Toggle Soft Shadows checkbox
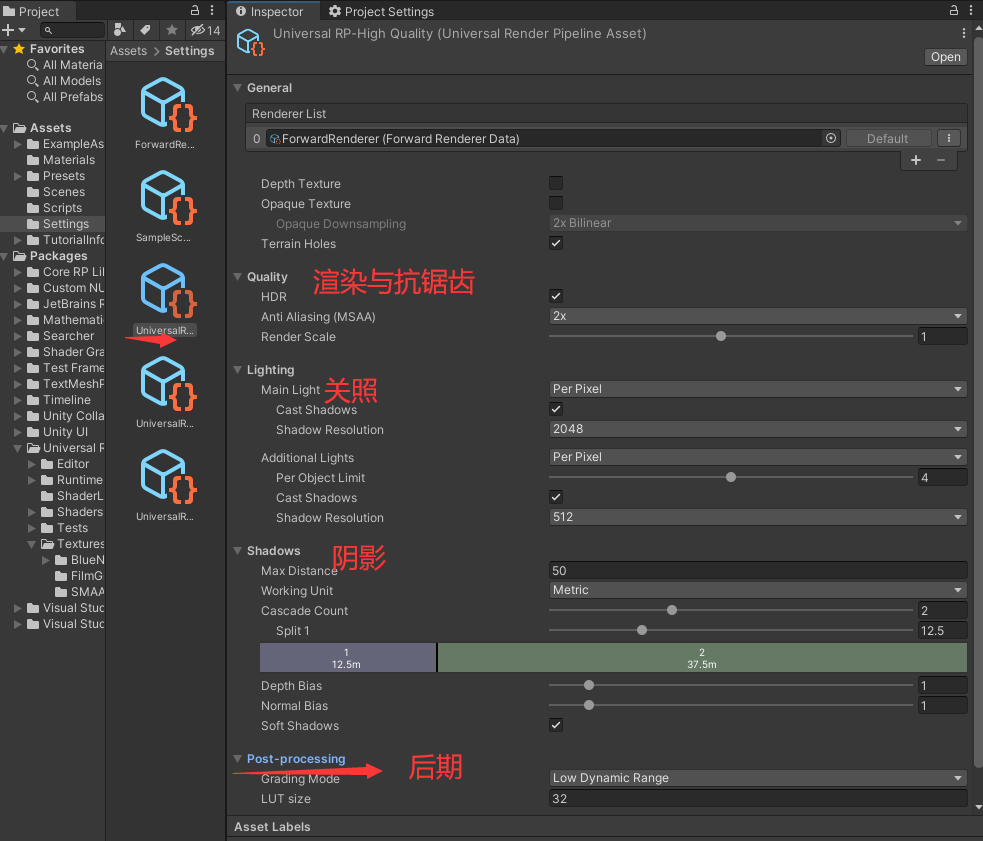Viewport: 983px width, 841px height. coord(555,725)
